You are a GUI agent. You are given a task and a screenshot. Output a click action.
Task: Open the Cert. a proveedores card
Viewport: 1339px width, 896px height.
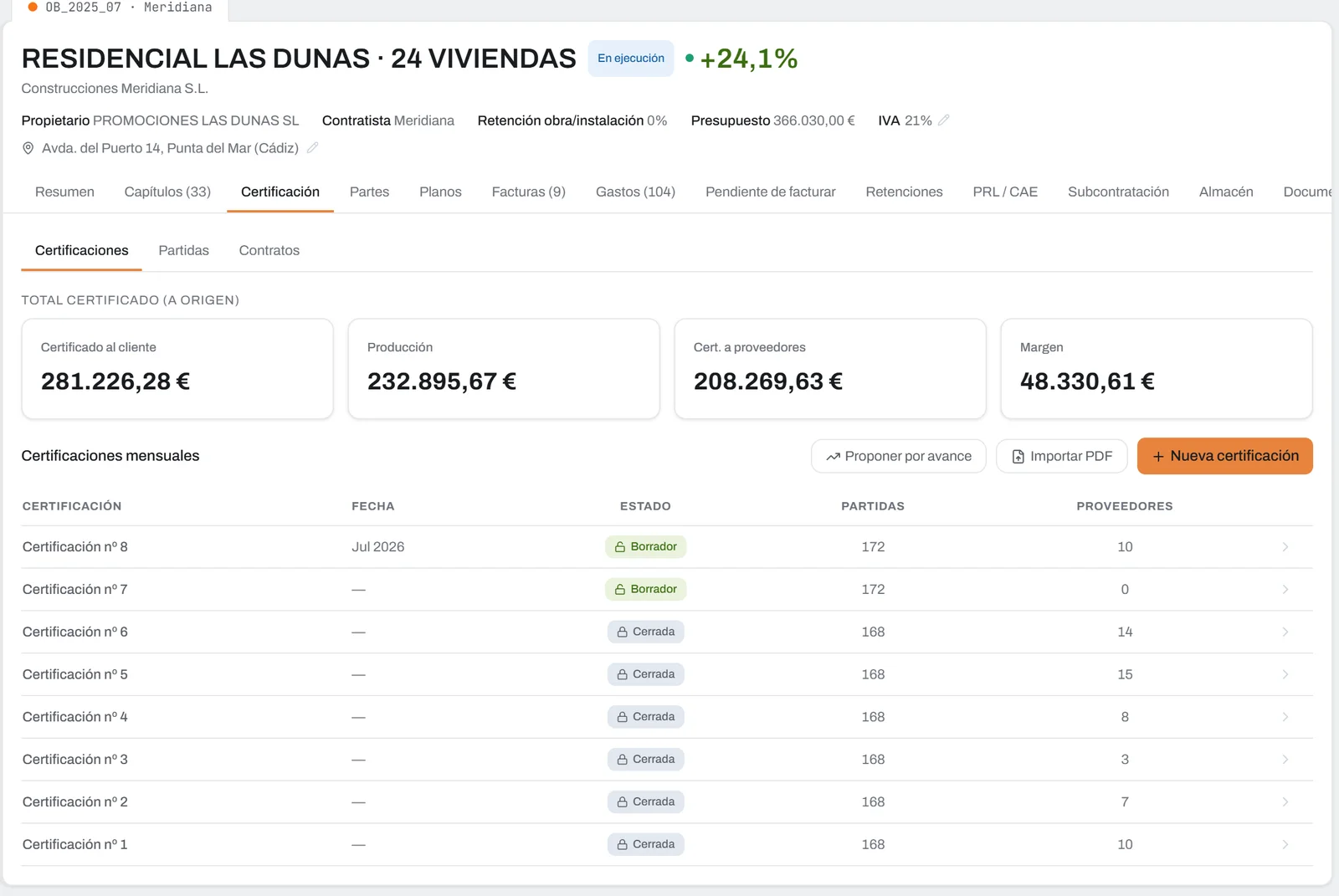pos(830,369)
